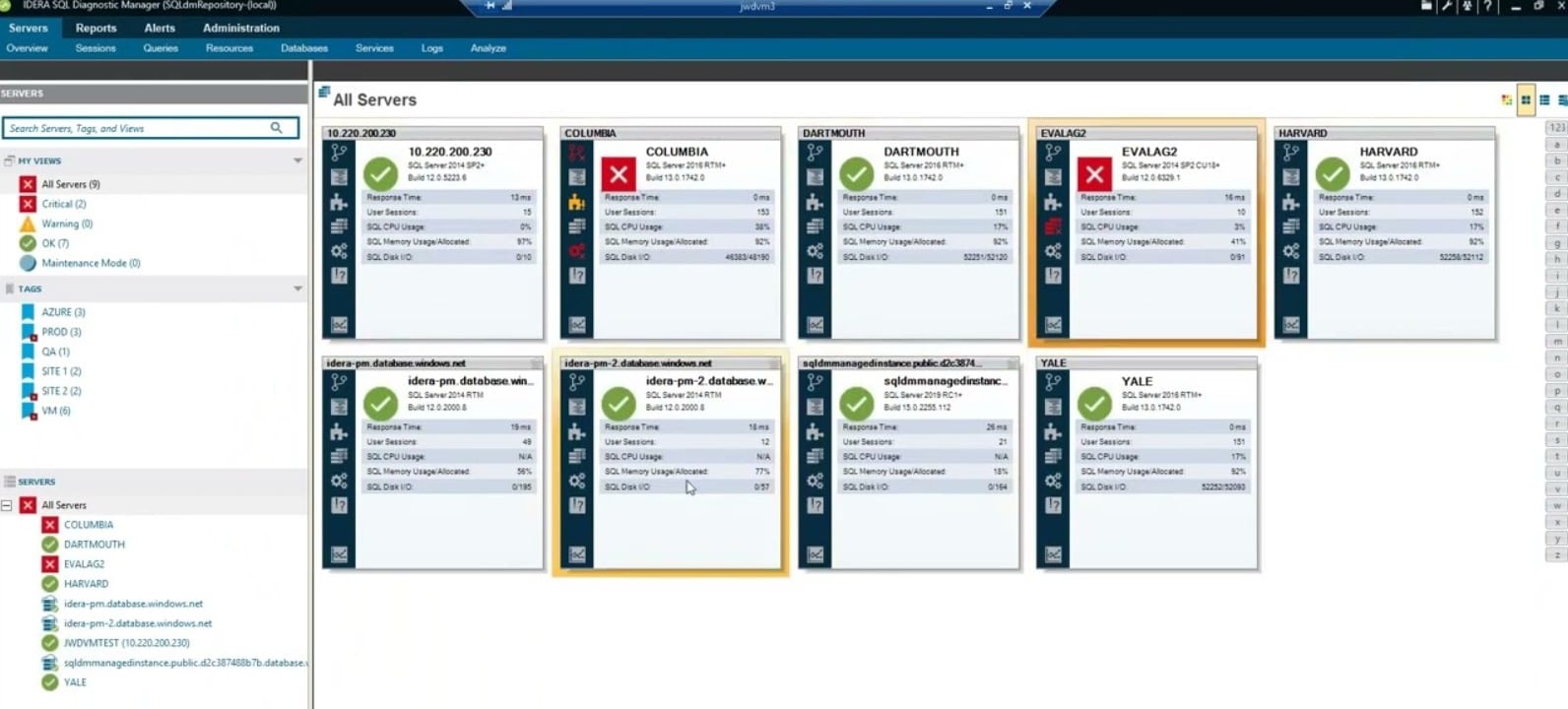Select the VM (6) tag
Image resolution: width=1568 pixels, height=709 pixels.
[x=55, y=411]
